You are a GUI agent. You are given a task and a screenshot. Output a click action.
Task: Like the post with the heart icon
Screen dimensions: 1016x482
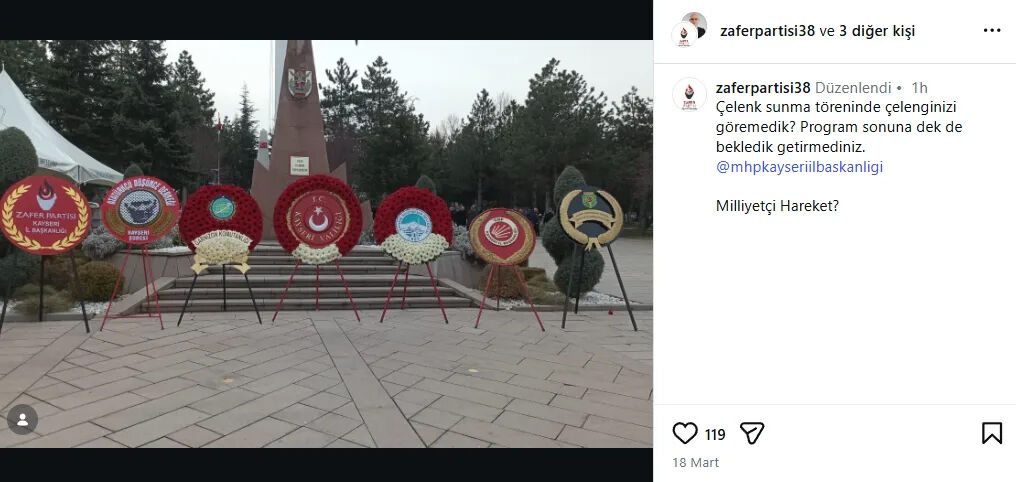[x=685, y=433]
